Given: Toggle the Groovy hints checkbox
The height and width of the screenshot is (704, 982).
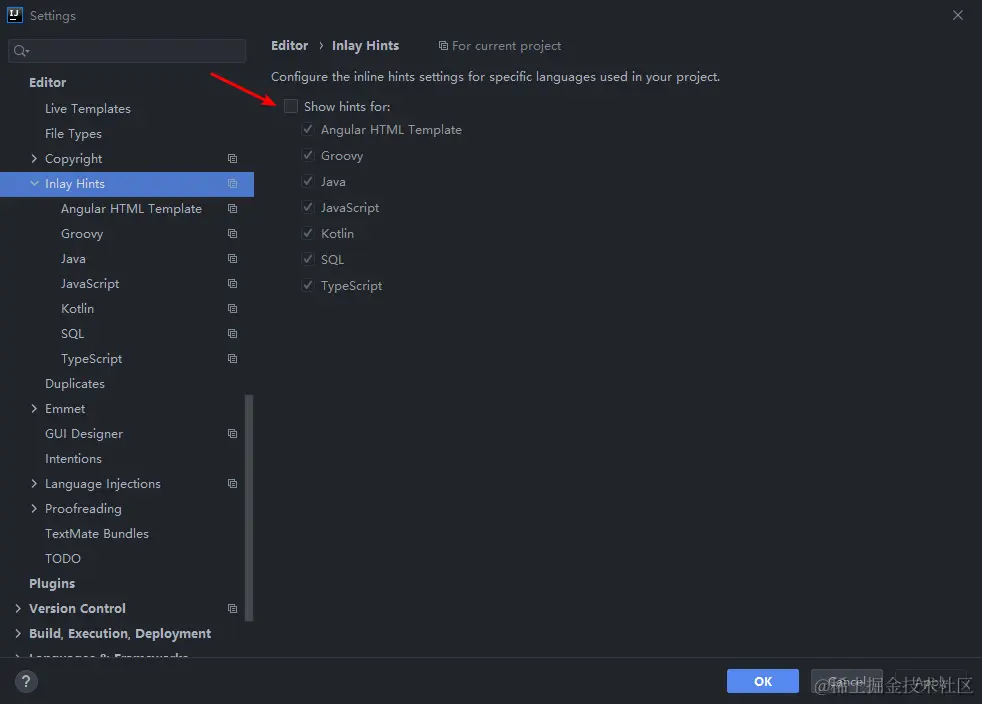Looking at the screenshot, I should click(308, 155).
